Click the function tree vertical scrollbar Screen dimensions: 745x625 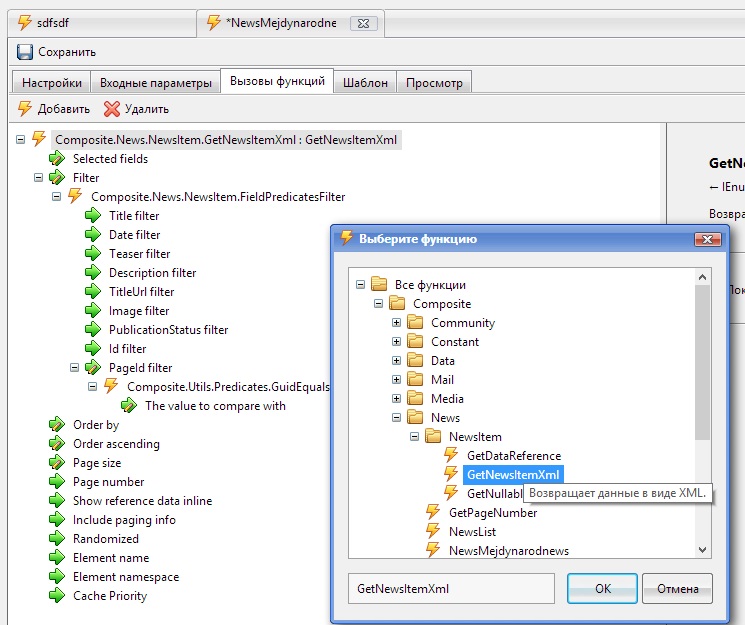click(702, 360)
